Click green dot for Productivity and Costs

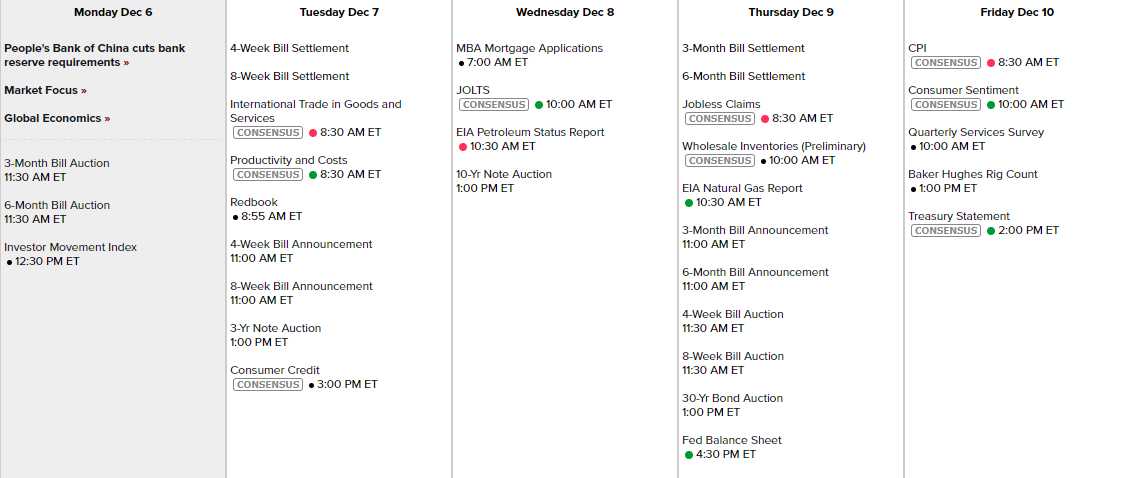(x=313, y=174)
